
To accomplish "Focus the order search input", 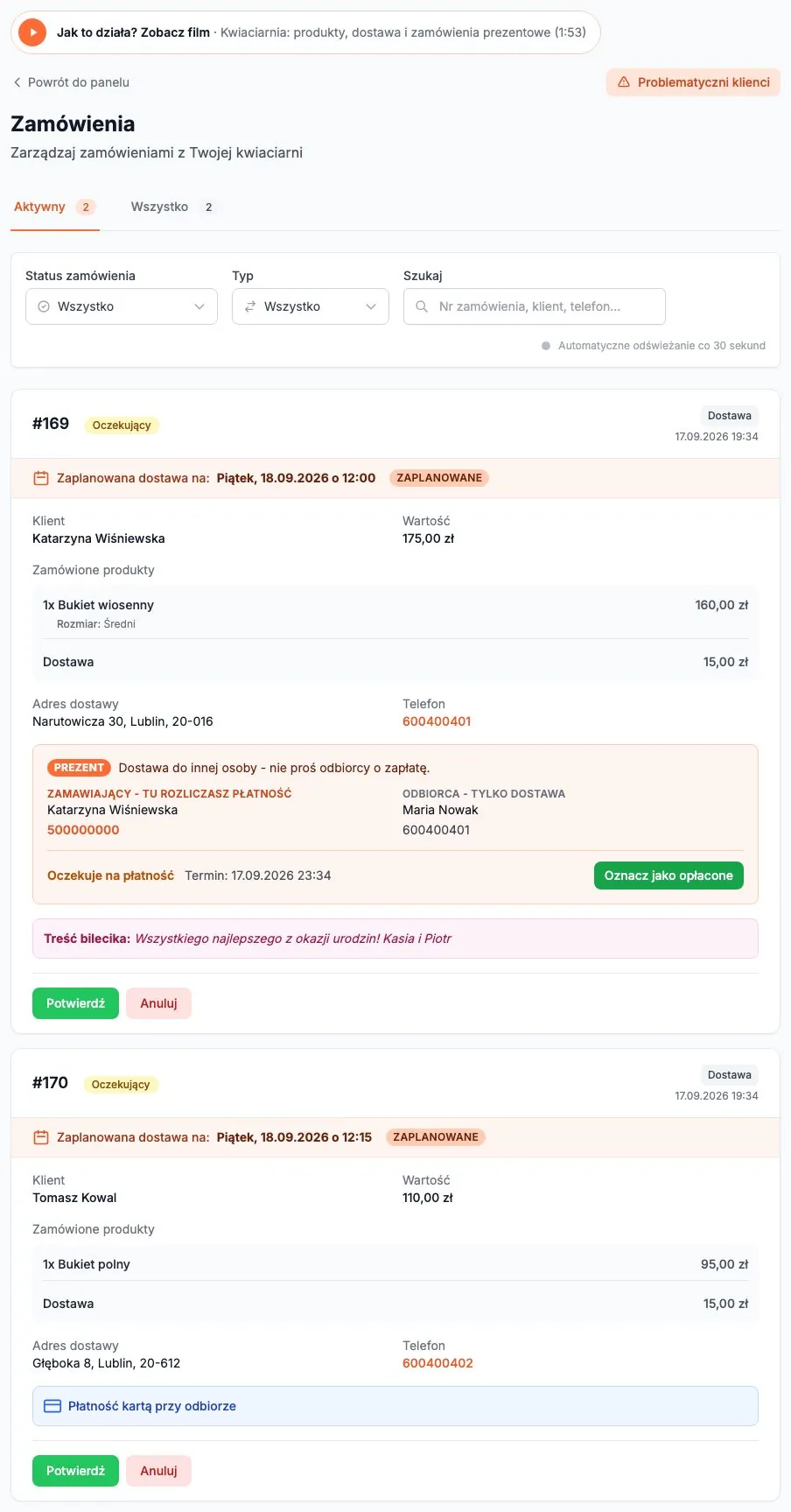I will tap(535, 306).
